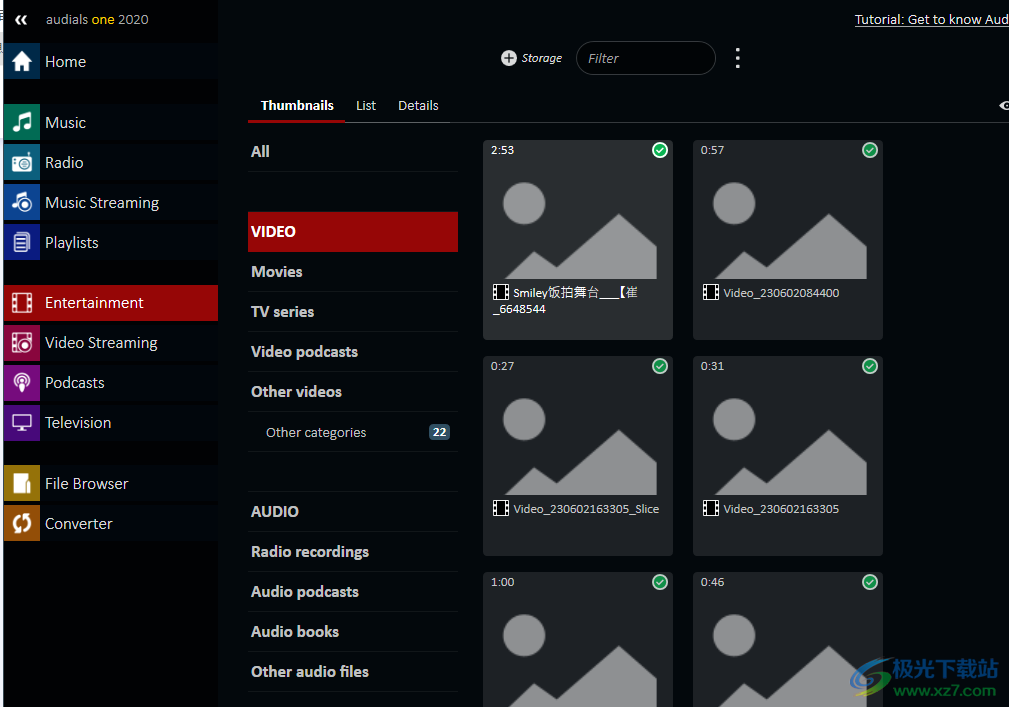The height and width of the screenshot is (707, 1009).
Task: Click the audials one 2020 title
Action: point(97,19)
